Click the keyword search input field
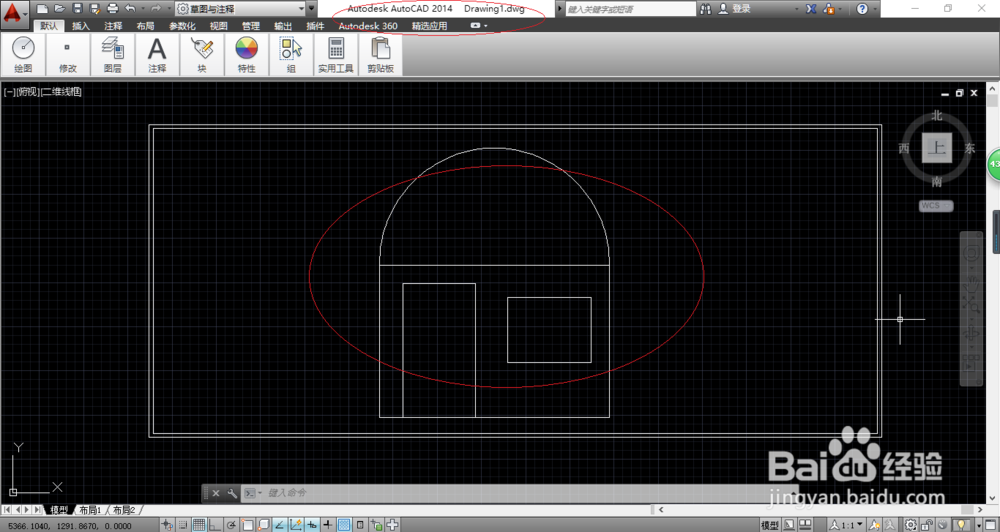Screen dimensions: 1000x532 click(x=631, y=9)
